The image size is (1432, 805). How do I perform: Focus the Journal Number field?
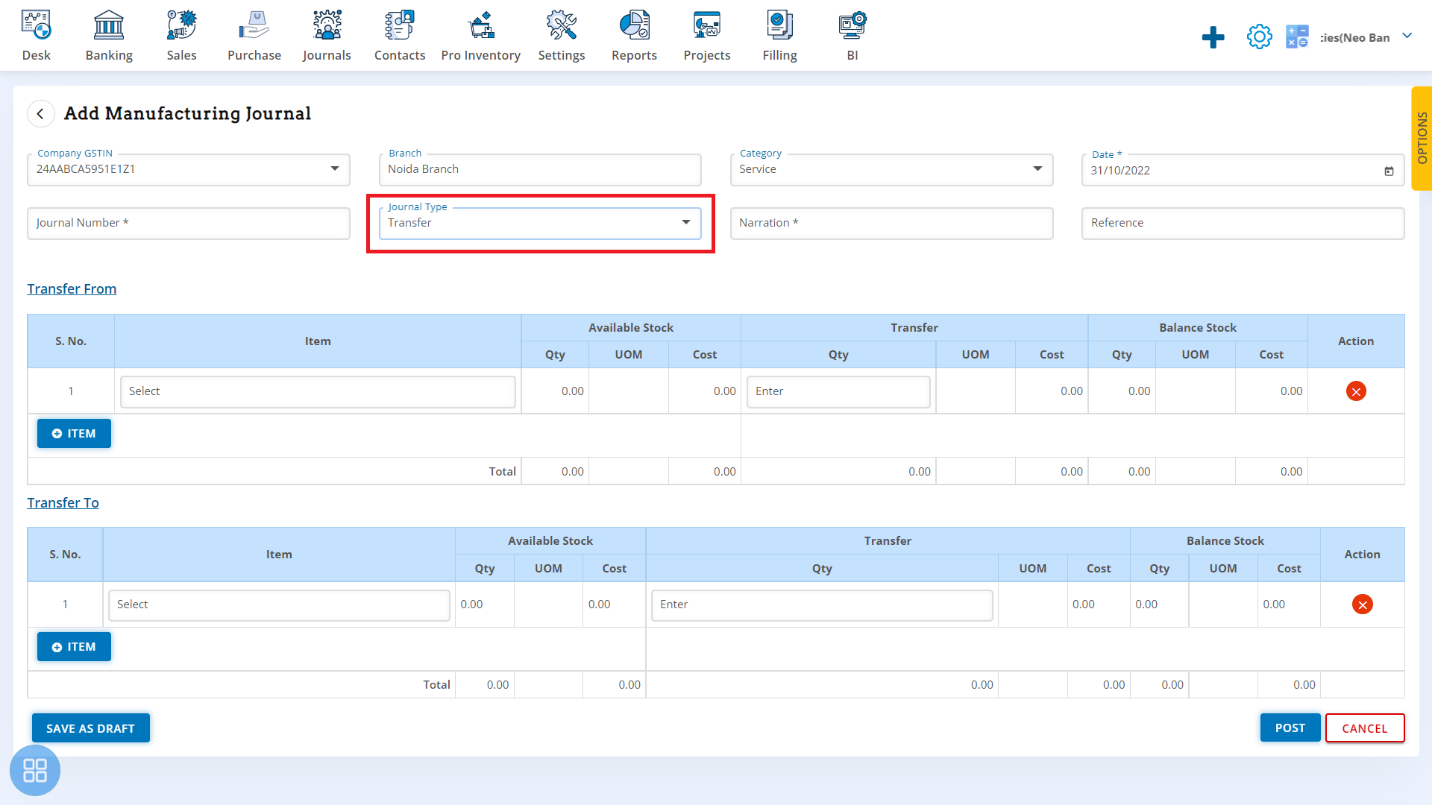tap(189, 223)
